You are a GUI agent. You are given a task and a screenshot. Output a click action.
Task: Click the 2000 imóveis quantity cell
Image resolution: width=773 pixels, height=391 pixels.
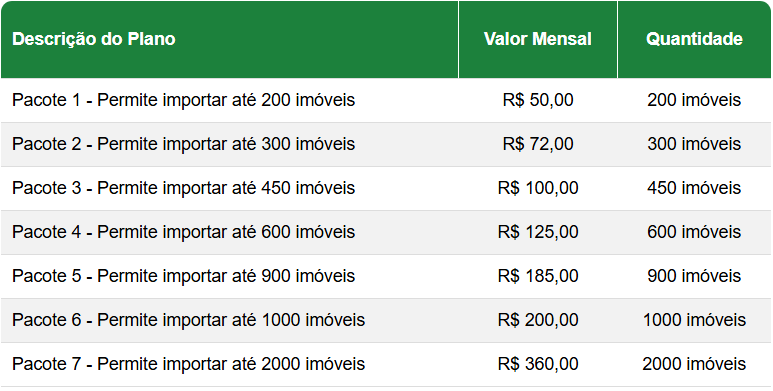coord(694,364)
